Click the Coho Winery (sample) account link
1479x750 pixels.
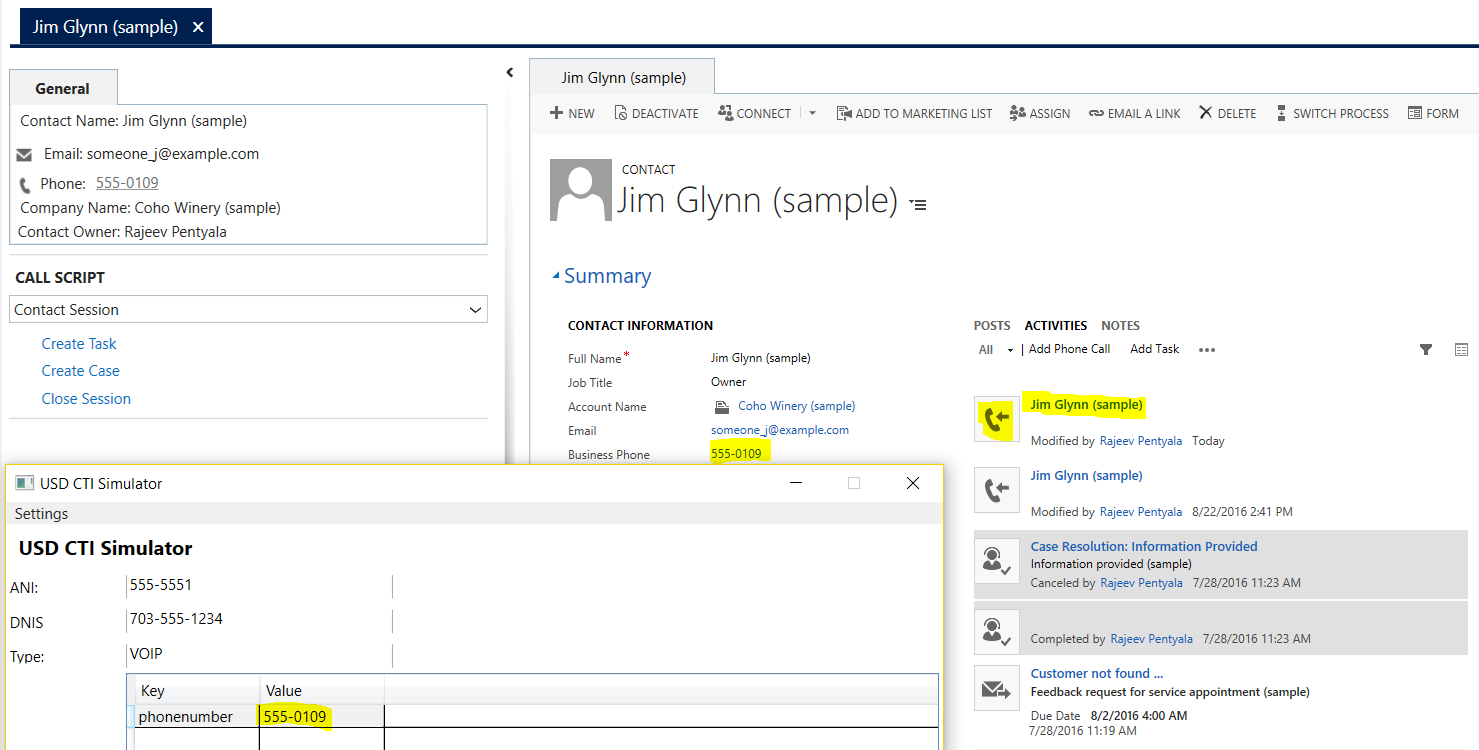(796, 406)
